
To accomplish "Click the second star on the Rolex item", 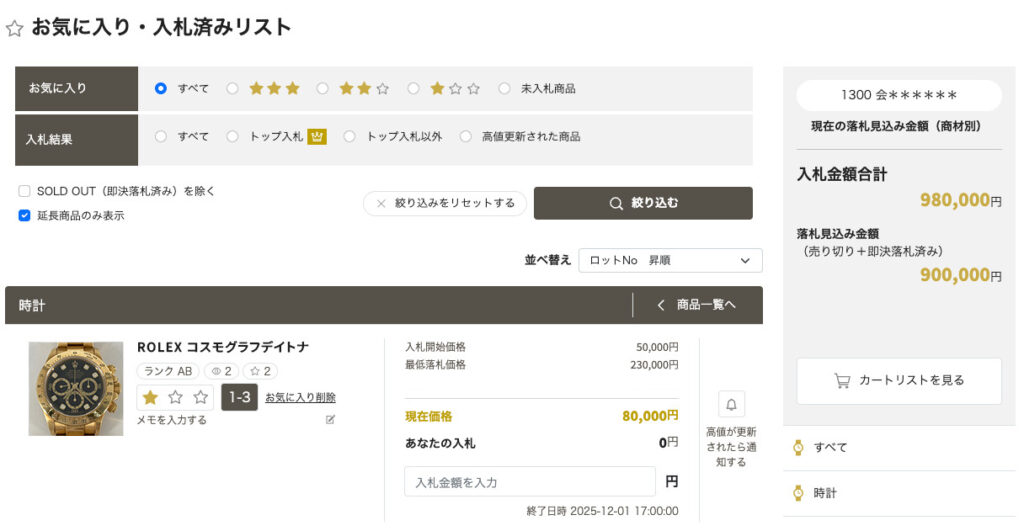I will click(176, 398).
